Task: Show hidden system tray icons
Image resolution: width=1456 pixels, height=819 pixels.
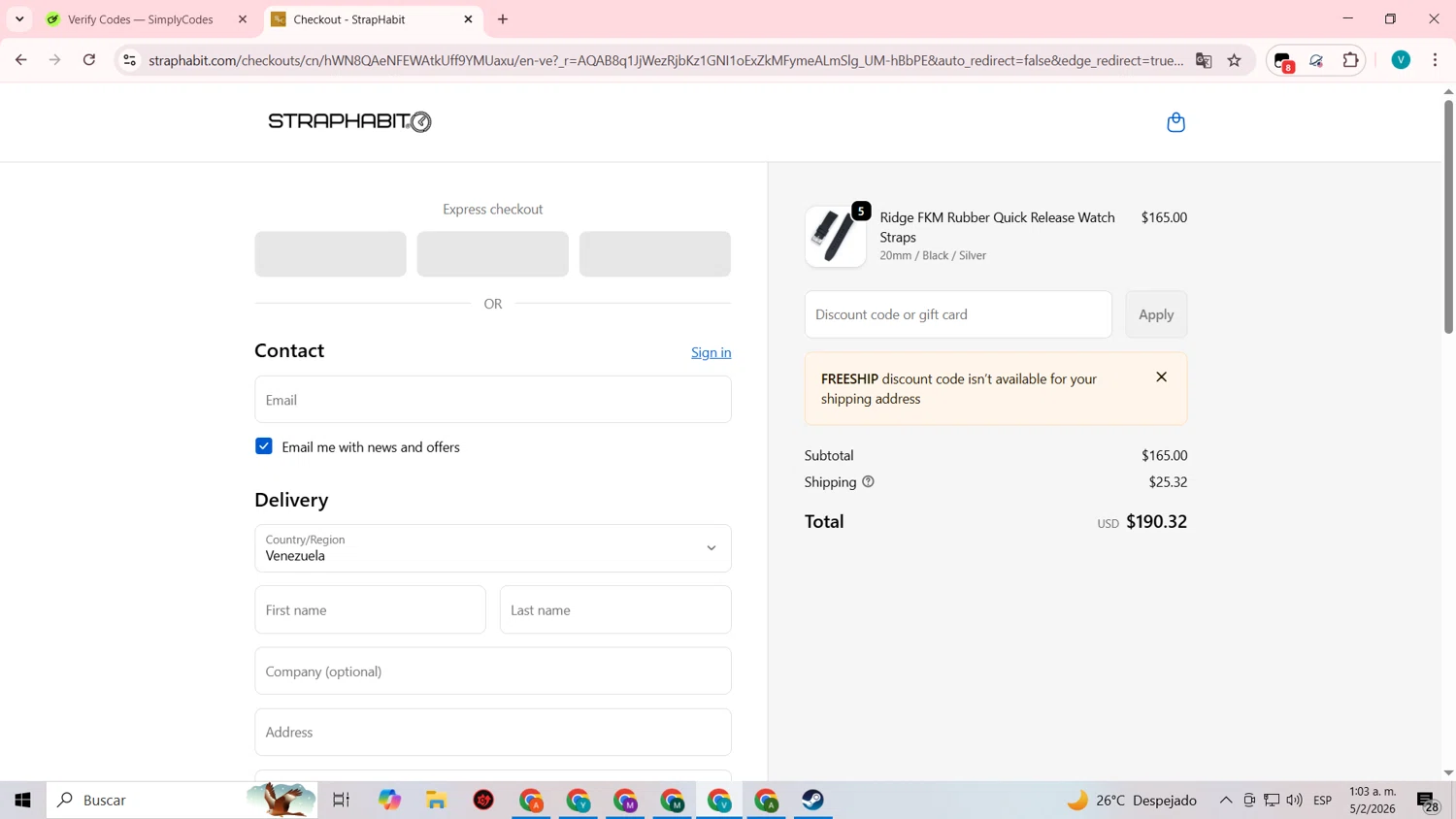Action: [x=1226, y=801]
